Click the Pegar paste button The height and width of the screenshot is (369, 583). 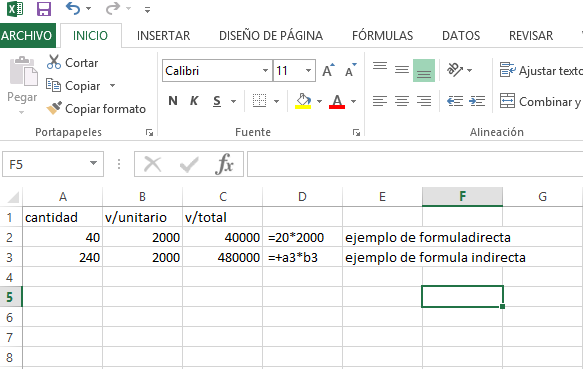[22, 84]
